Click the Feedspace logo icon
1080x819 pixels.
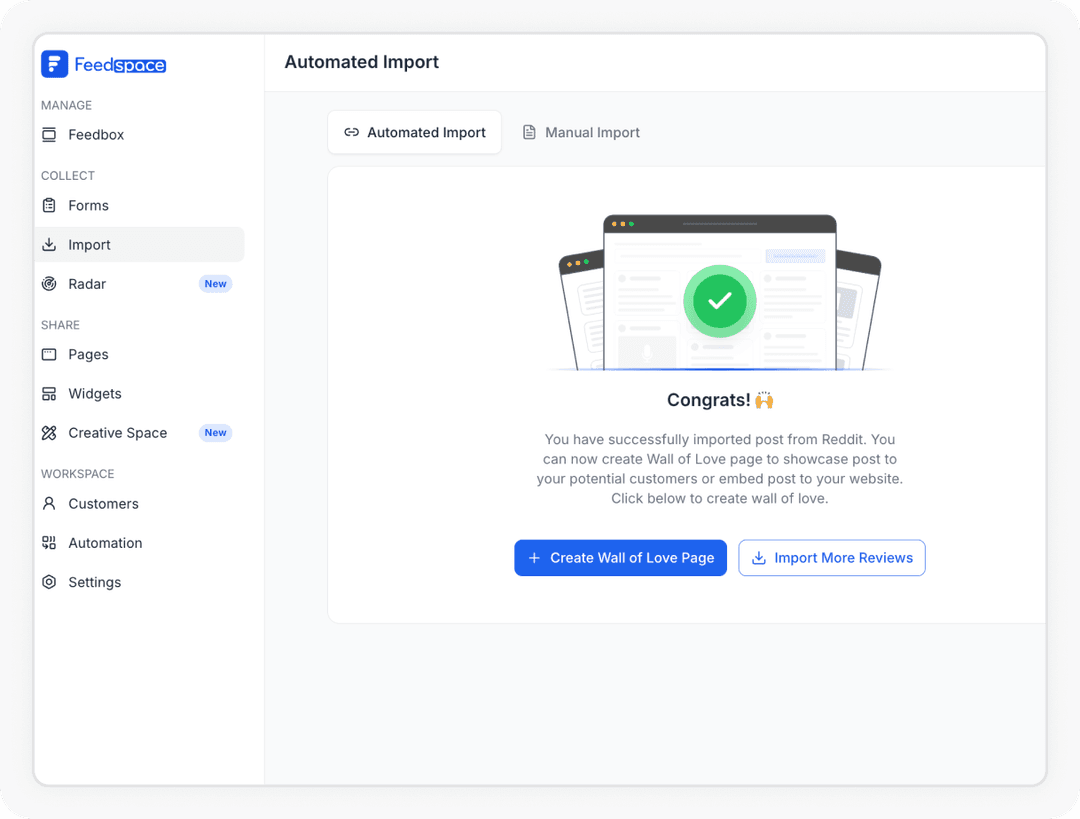[x=54, y=64]
